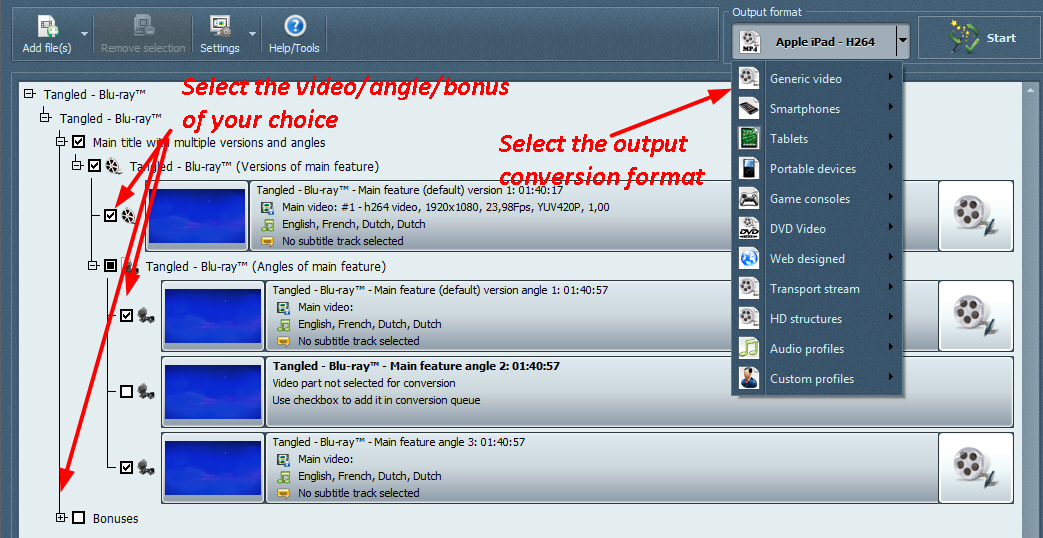The image size is (1043, 538).
Task: Click the Versions of main feature reel icon
Action: click(x=114, y=165)
